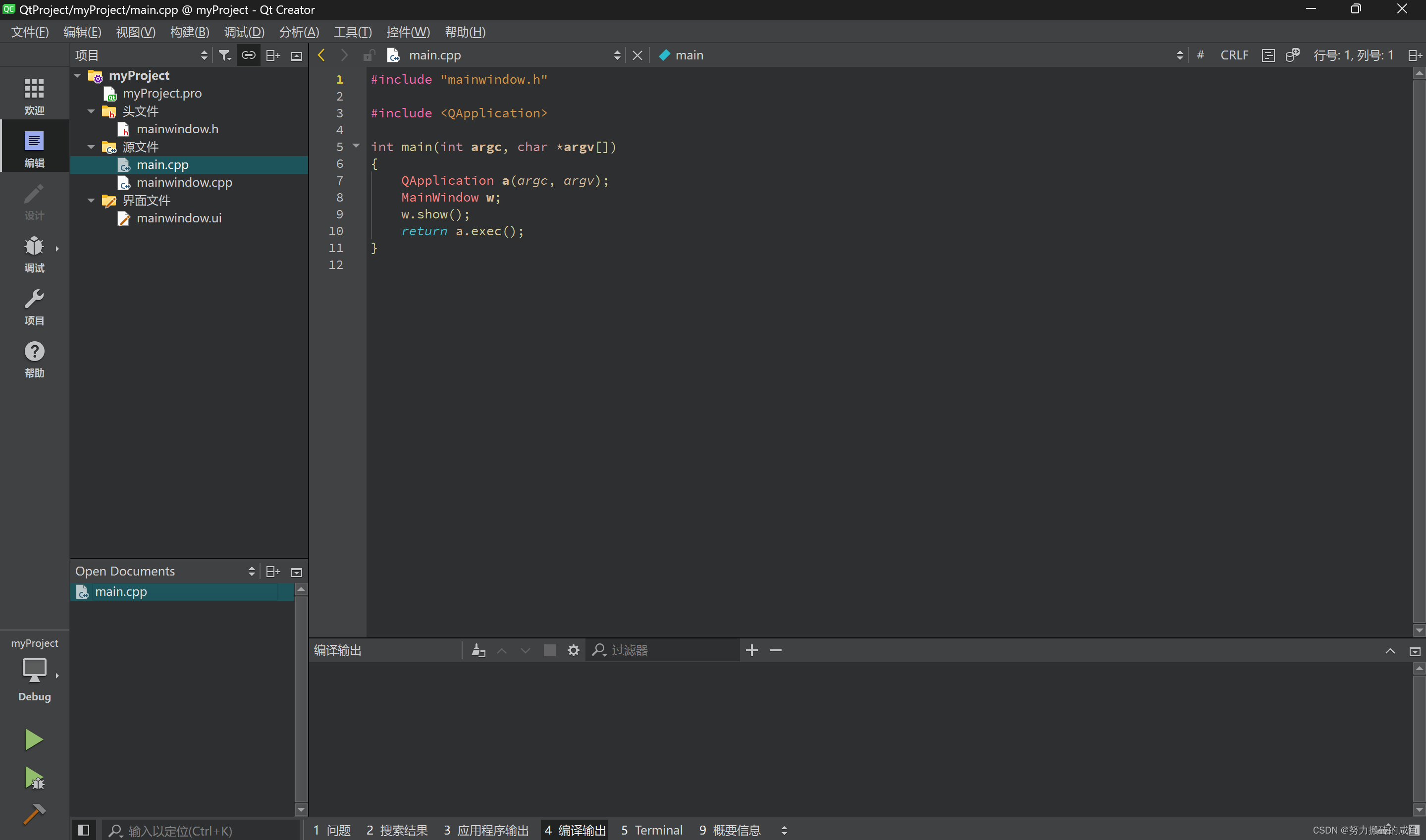Toggle the left sidebar visibility

[x=83, y=830]
